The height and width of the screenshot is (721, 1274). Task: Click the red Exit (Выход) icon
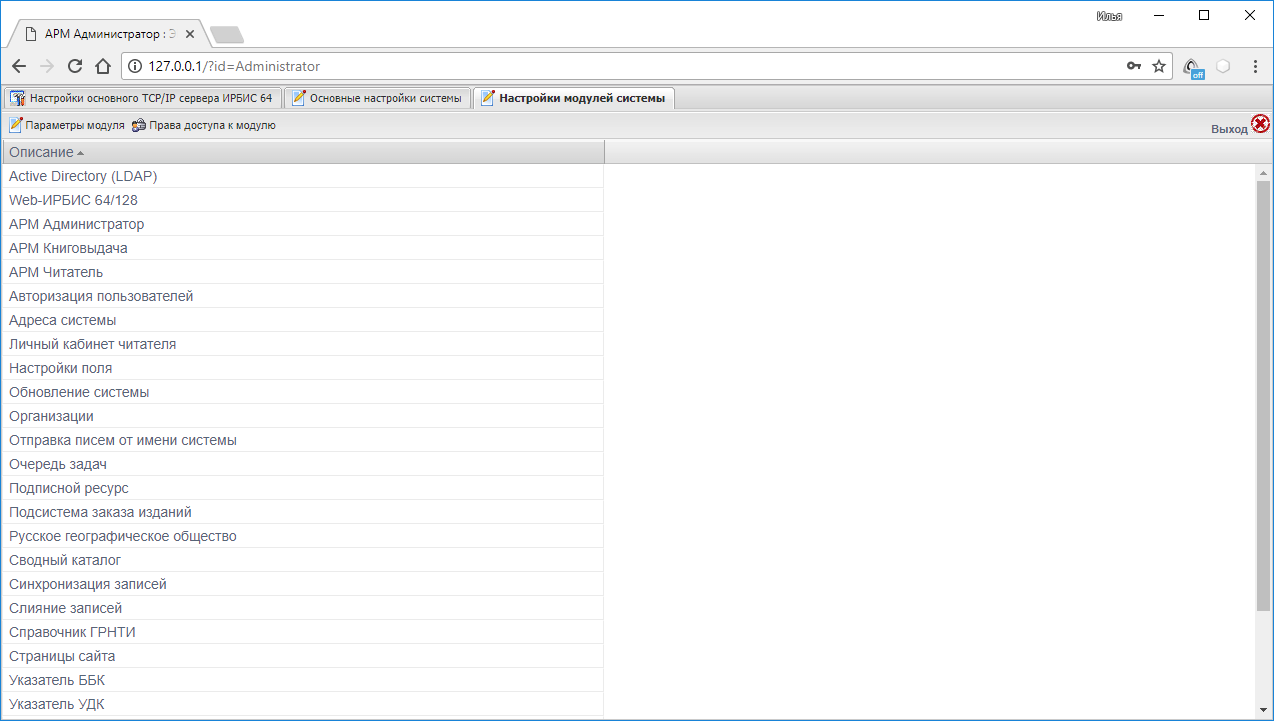pyautogui.click(x=1260, y=125)
